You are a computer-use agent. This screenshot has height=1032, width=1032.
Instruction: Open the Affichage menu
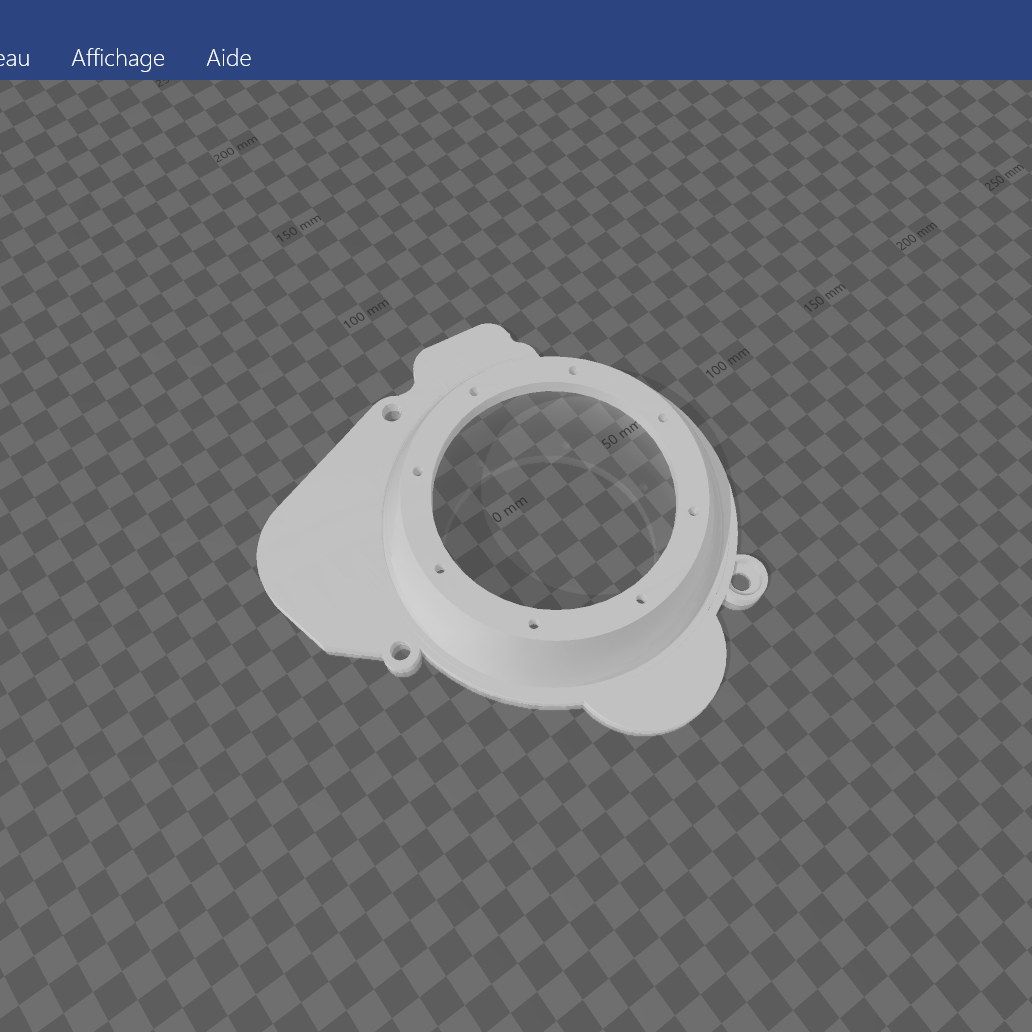(x=118, y=58)
